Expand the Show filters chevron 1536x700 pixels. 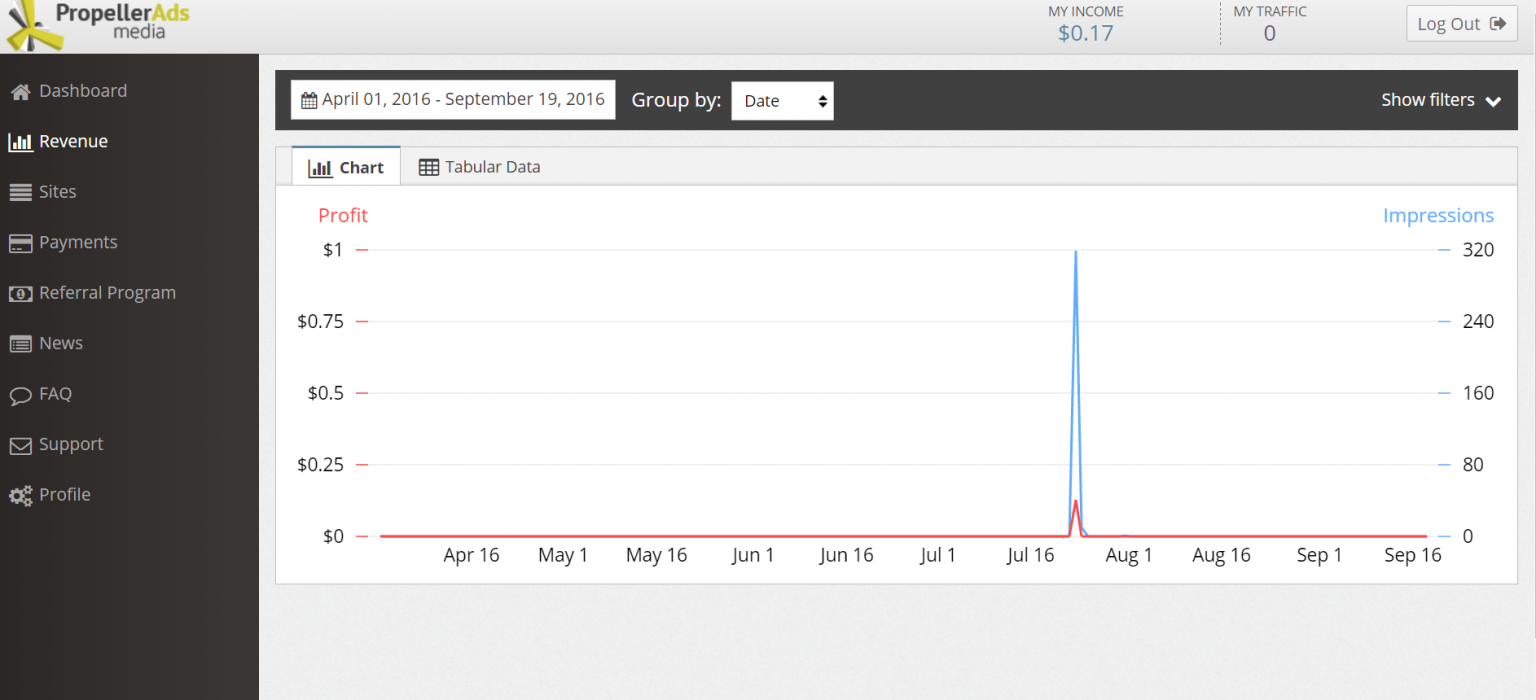pyautogui.click(x=1493, y=101)
